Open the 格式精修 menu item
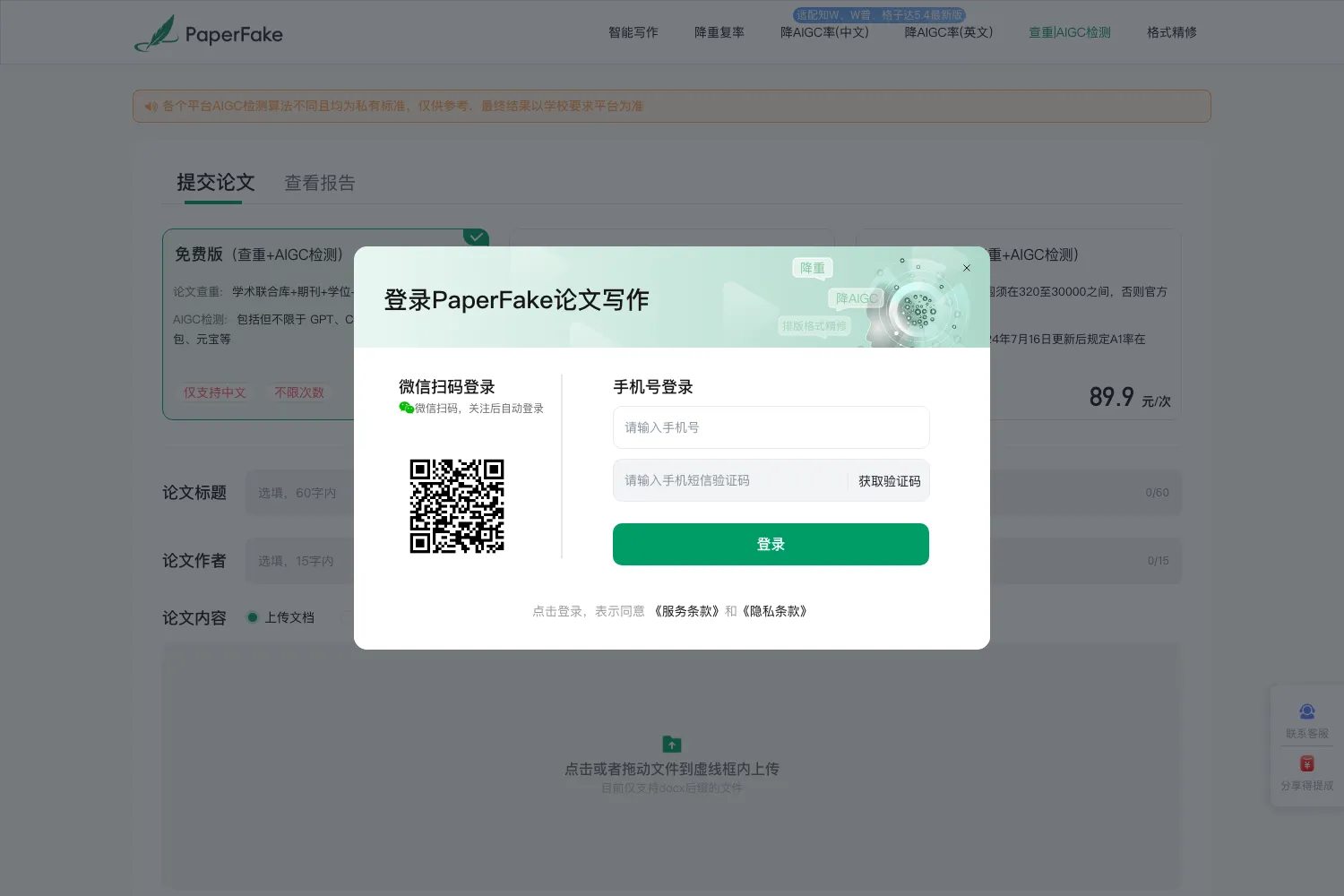This screenshot has width=1344, height=896. [1172, 32]
